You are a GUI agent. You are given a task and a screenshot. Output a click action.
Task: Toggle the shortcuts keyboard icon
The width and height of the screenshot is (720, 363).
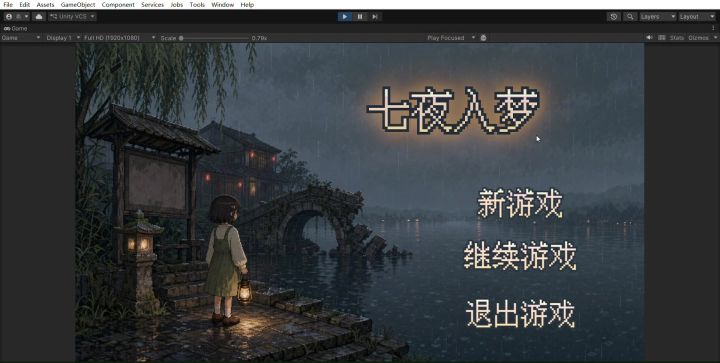pos(662,38)
